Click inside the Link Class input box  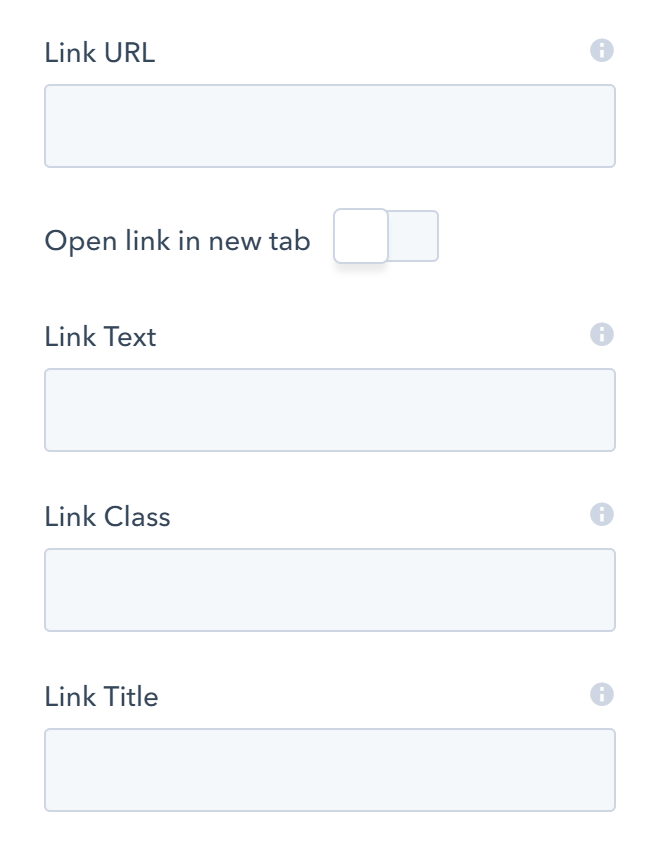pos(329,590)
